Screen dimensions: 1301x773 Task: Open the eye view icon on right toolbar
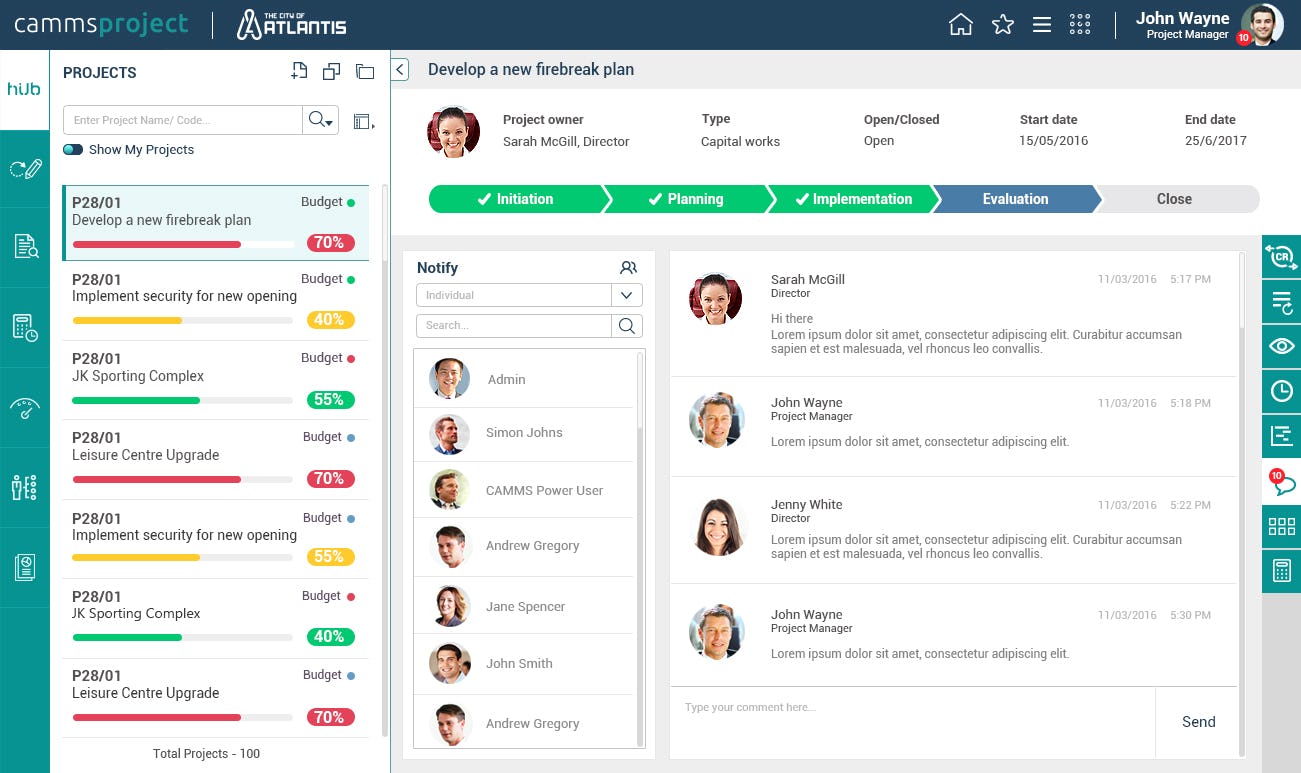coord(1281,346)
